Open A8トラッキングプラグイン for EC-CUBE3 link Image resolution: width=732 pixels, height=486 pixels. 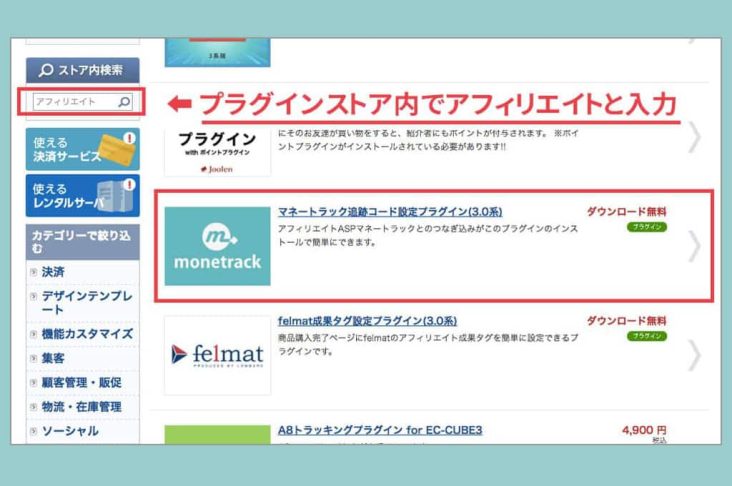pyautogui.click(x=380, y=430)
